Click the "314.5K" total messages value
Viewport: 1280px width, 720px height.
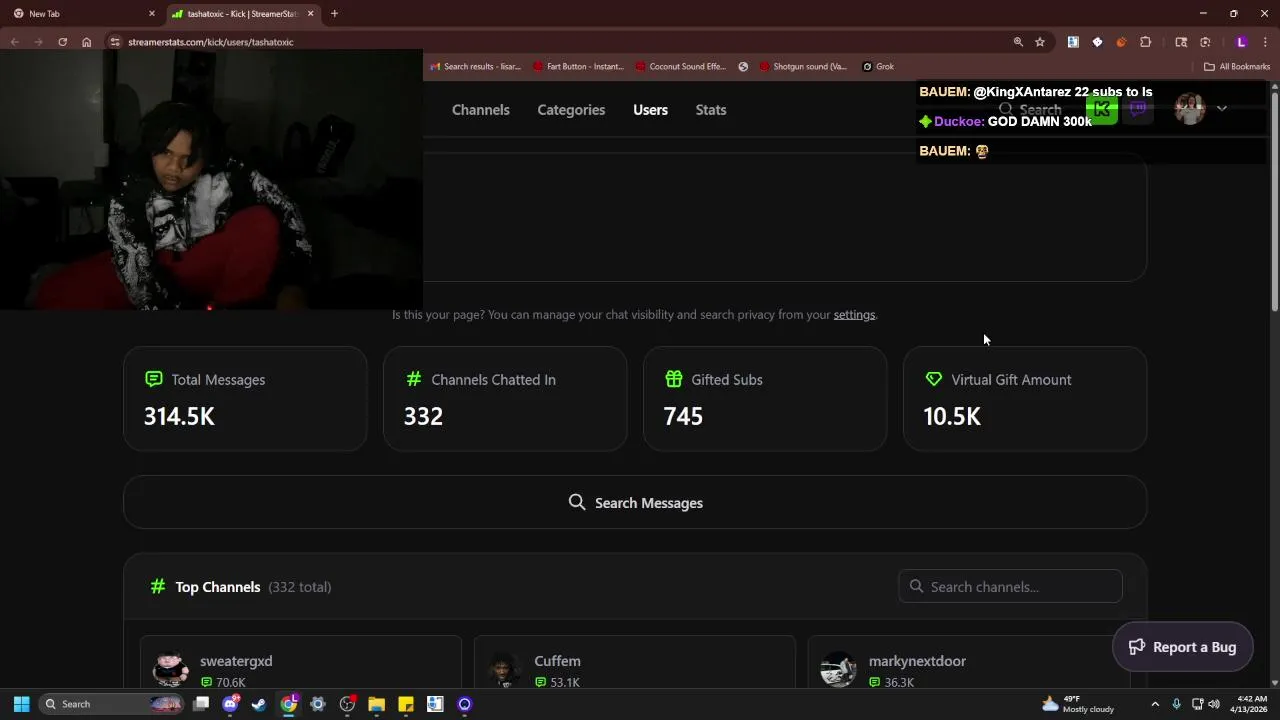click(179, 416)
